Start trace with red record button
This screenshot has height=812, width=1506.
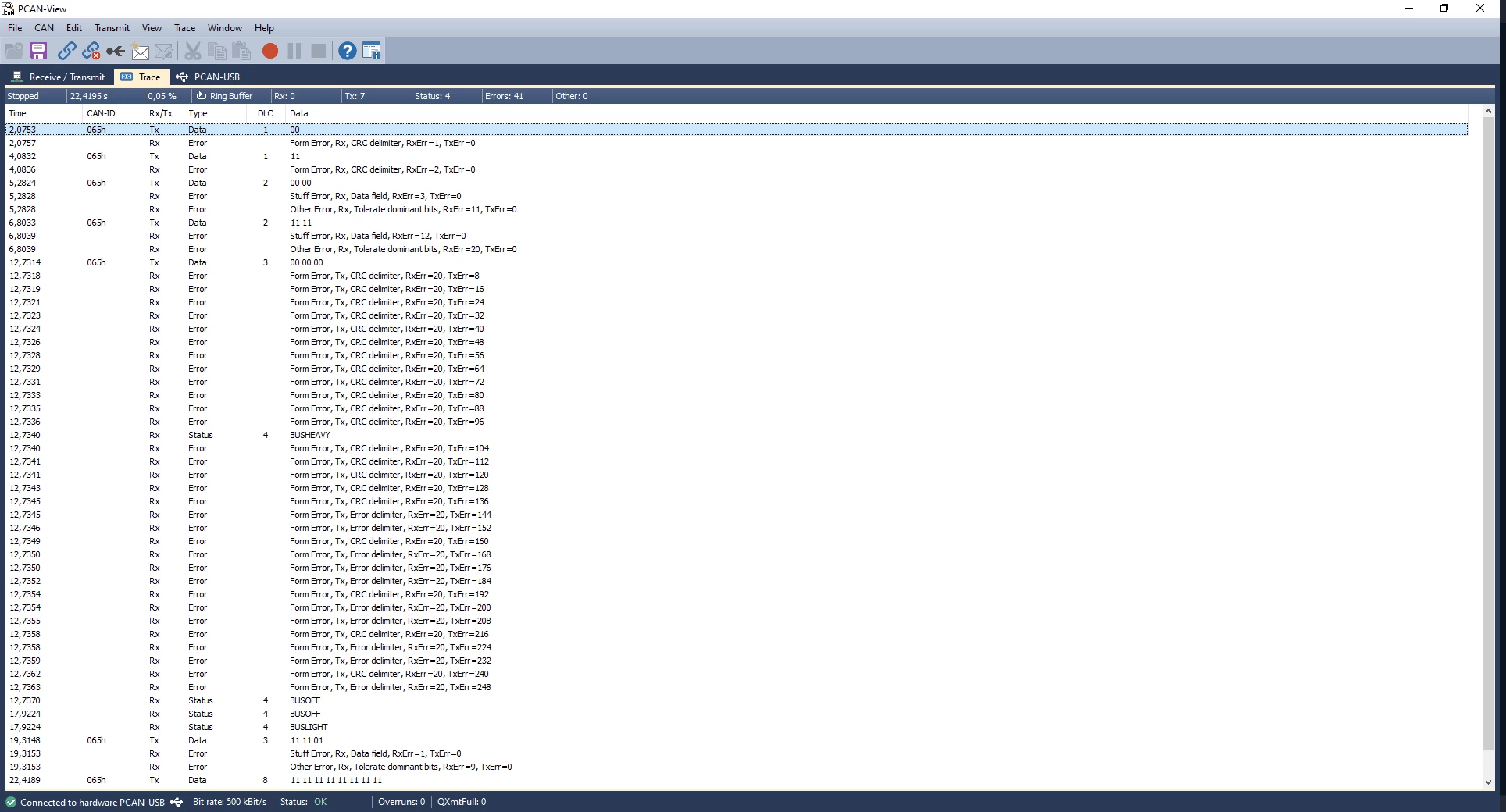[x=270, y=52]
